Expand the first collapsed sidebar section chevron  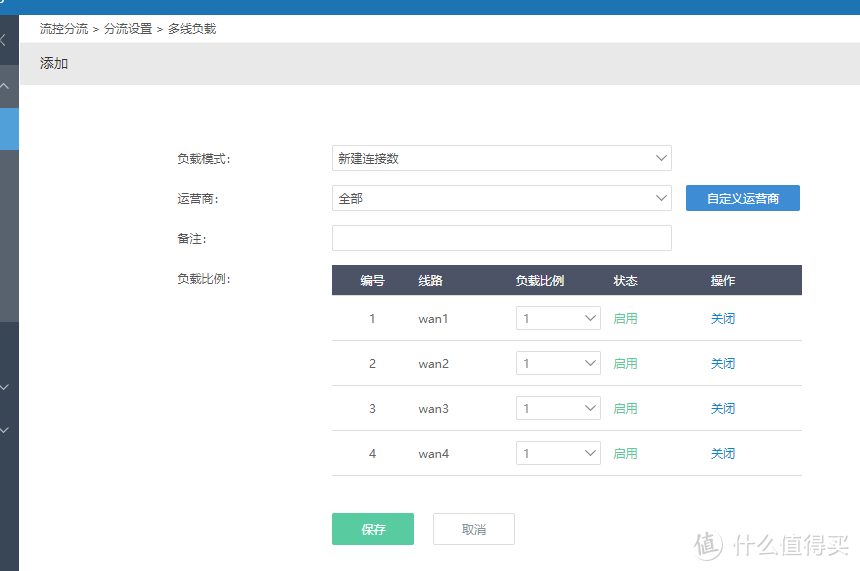point(5,387)
